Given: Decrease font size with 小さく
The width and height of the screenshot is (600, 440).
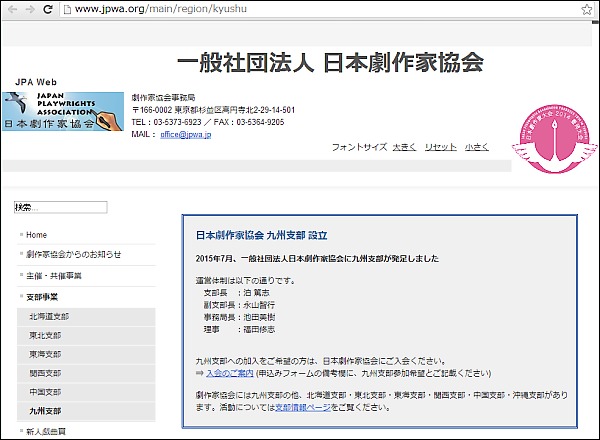Looking at the screenshot, I should click(476, 147).
